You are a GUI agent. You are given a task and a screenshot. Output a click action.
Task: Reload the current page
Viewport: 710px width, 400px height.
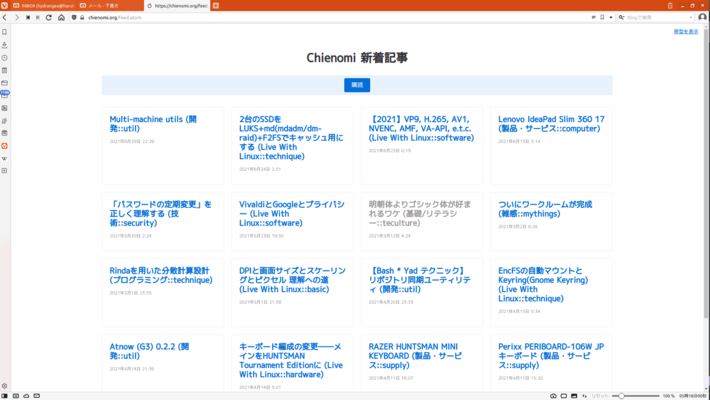point(49,18)
